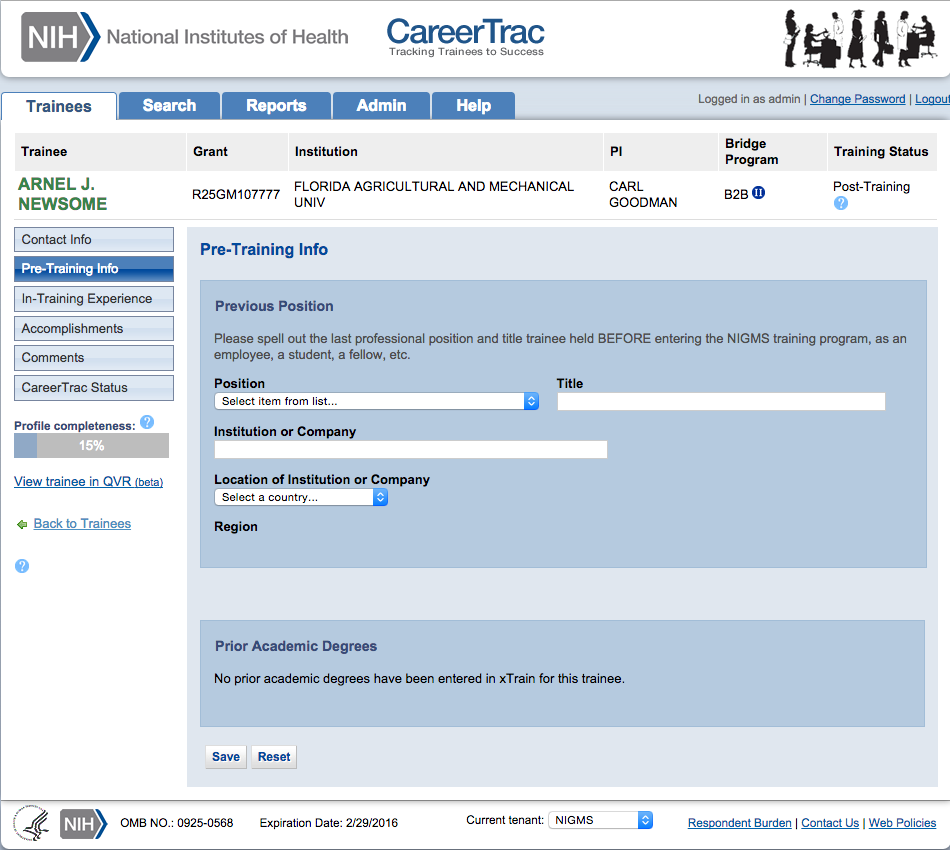
Task: Click the 15% profile completeness bar
Action: [x=91, y=445]
